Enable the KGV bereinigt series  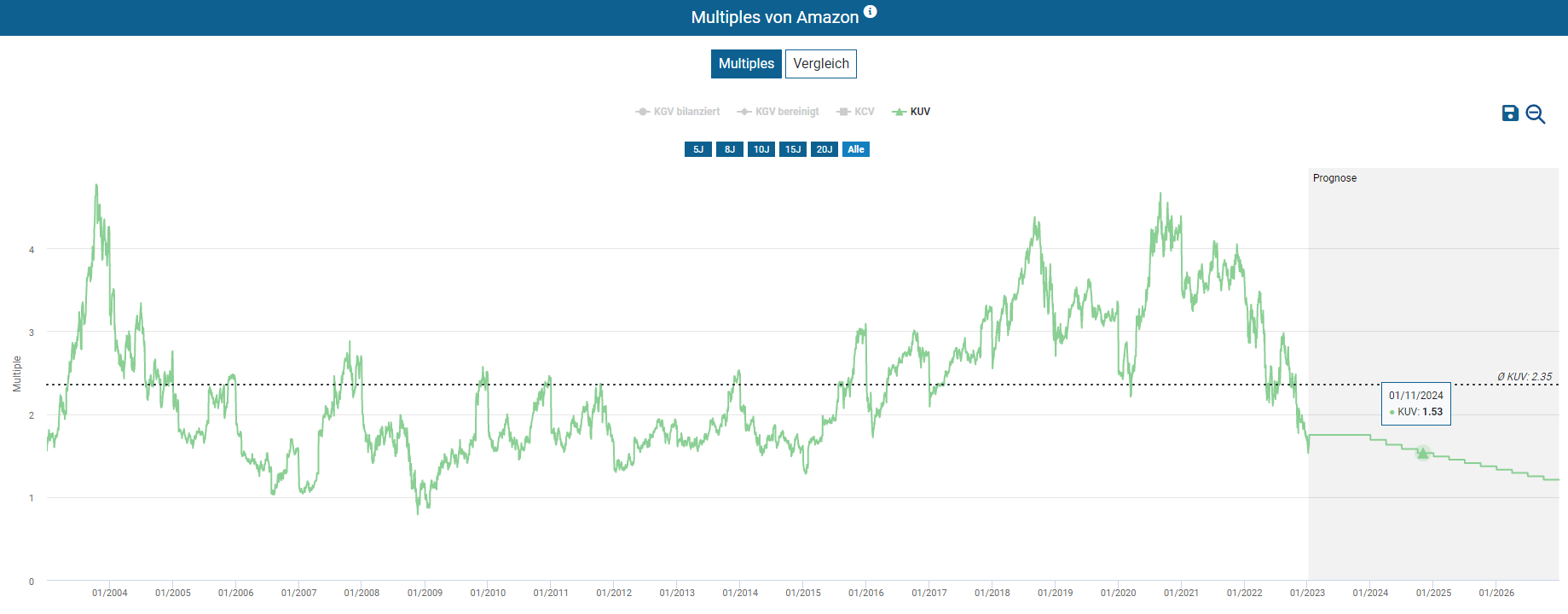778,112
